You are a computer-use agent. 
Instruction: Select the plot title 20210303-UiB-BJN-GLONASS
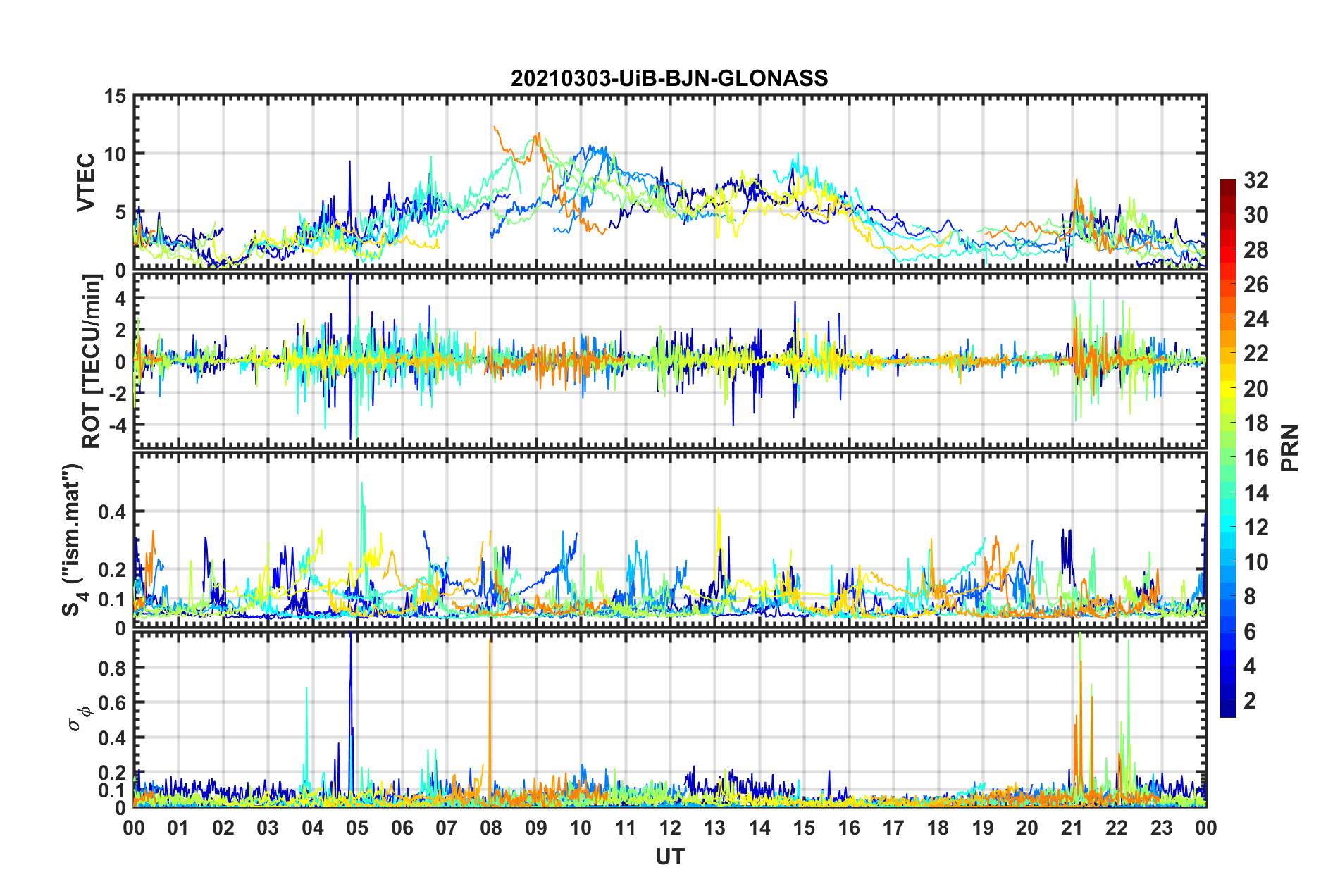pos(669,78)
